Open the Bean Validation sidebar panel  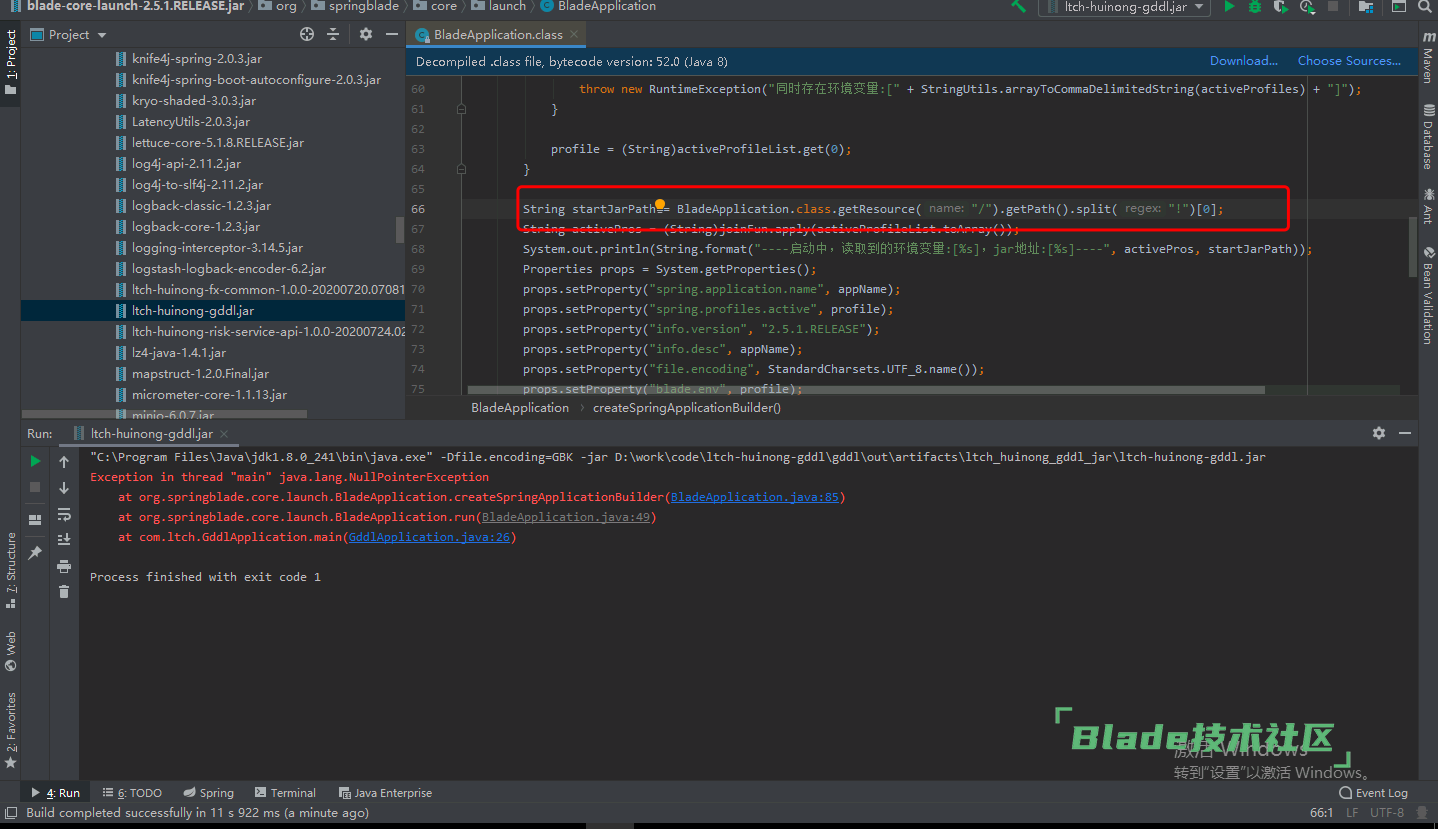click(1427, 295)
